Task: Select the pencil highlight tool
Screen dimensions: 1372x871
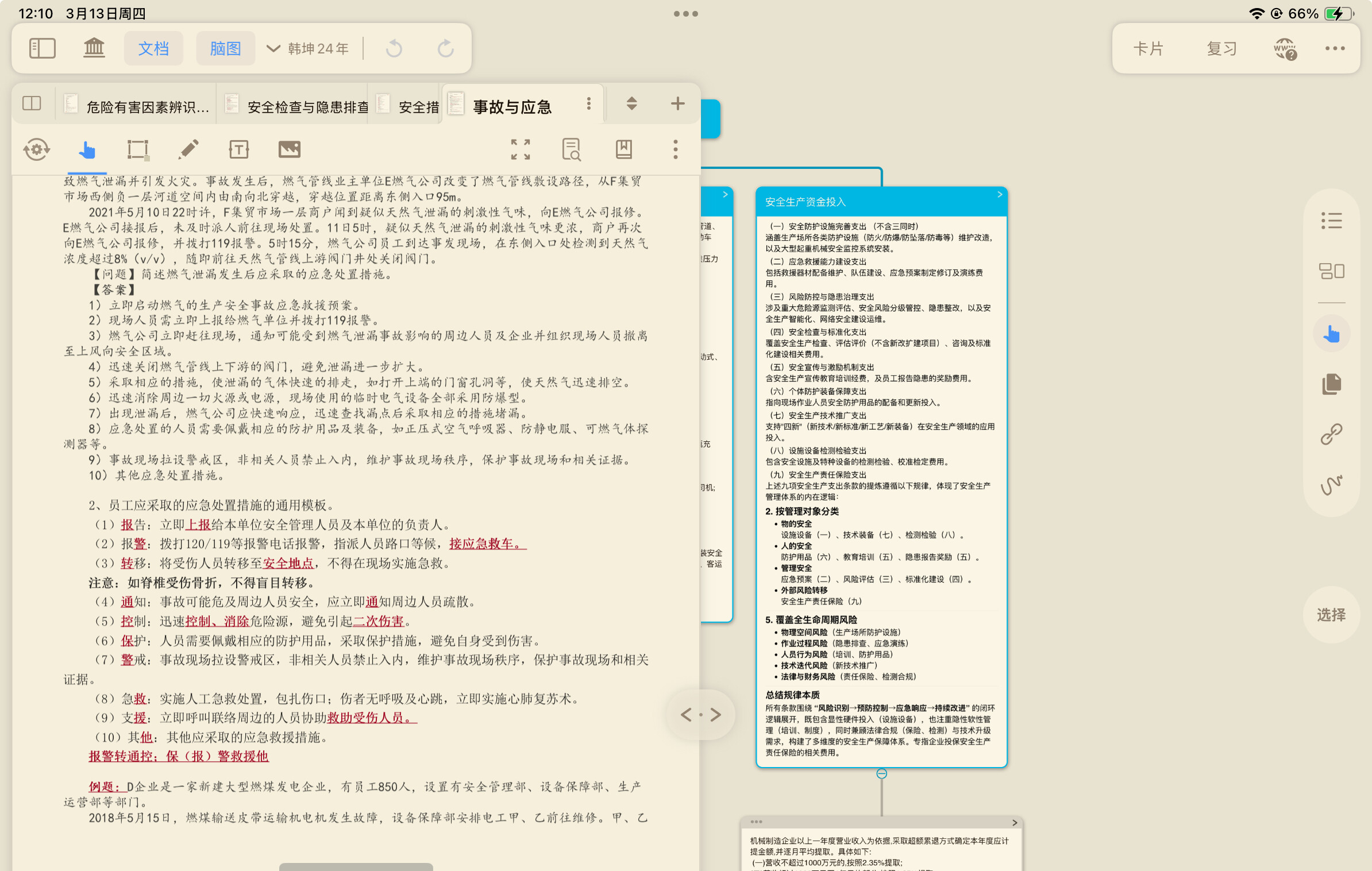Action: 188,149
